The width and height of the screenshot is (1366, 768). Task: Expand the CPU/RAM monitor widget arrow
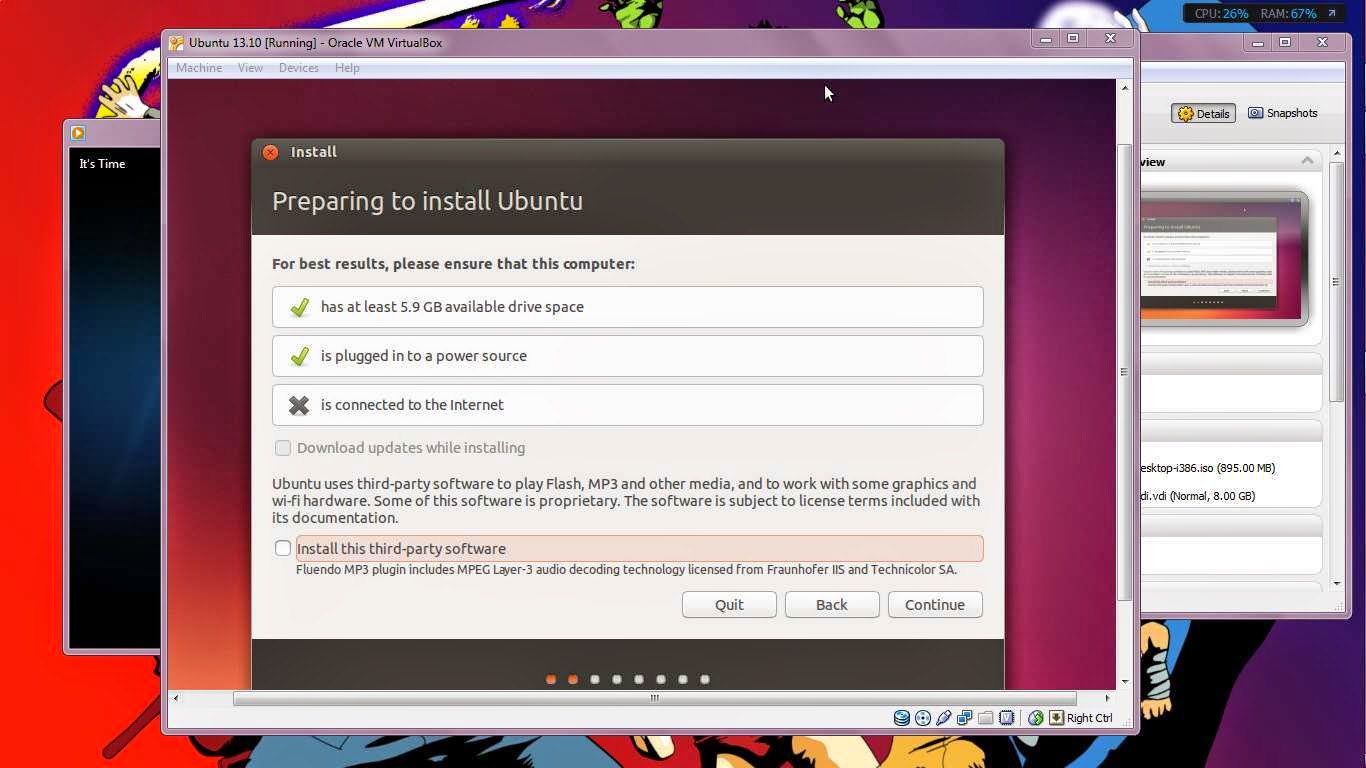[x=1331, y=13]
